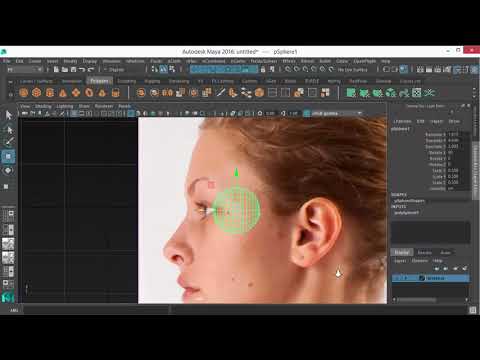This screenshot has width=480, height=360.
Task: Toggle the highlighted viewport toolbar icon beside sRGB gamma
Action: tap(307, 113)
